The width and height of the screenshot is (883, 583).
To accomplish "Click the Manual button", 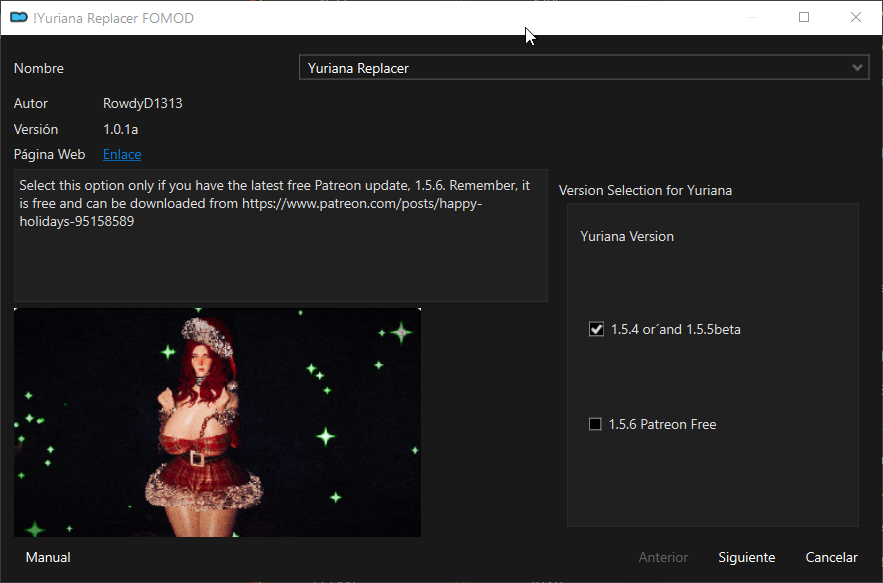I will [48, 557].
